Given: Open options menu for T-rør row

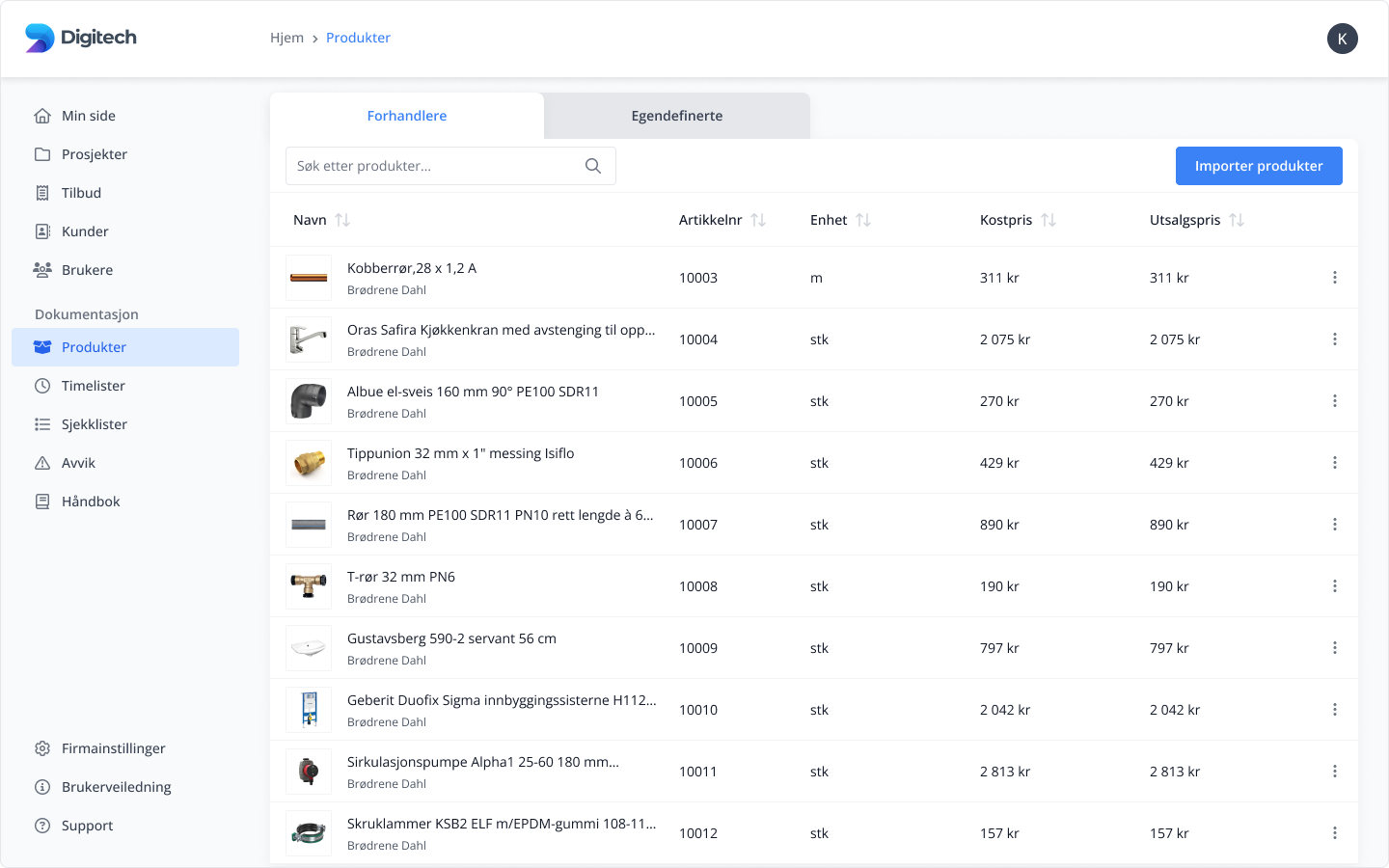Looking at the screenshot, I should (1335, 586).
